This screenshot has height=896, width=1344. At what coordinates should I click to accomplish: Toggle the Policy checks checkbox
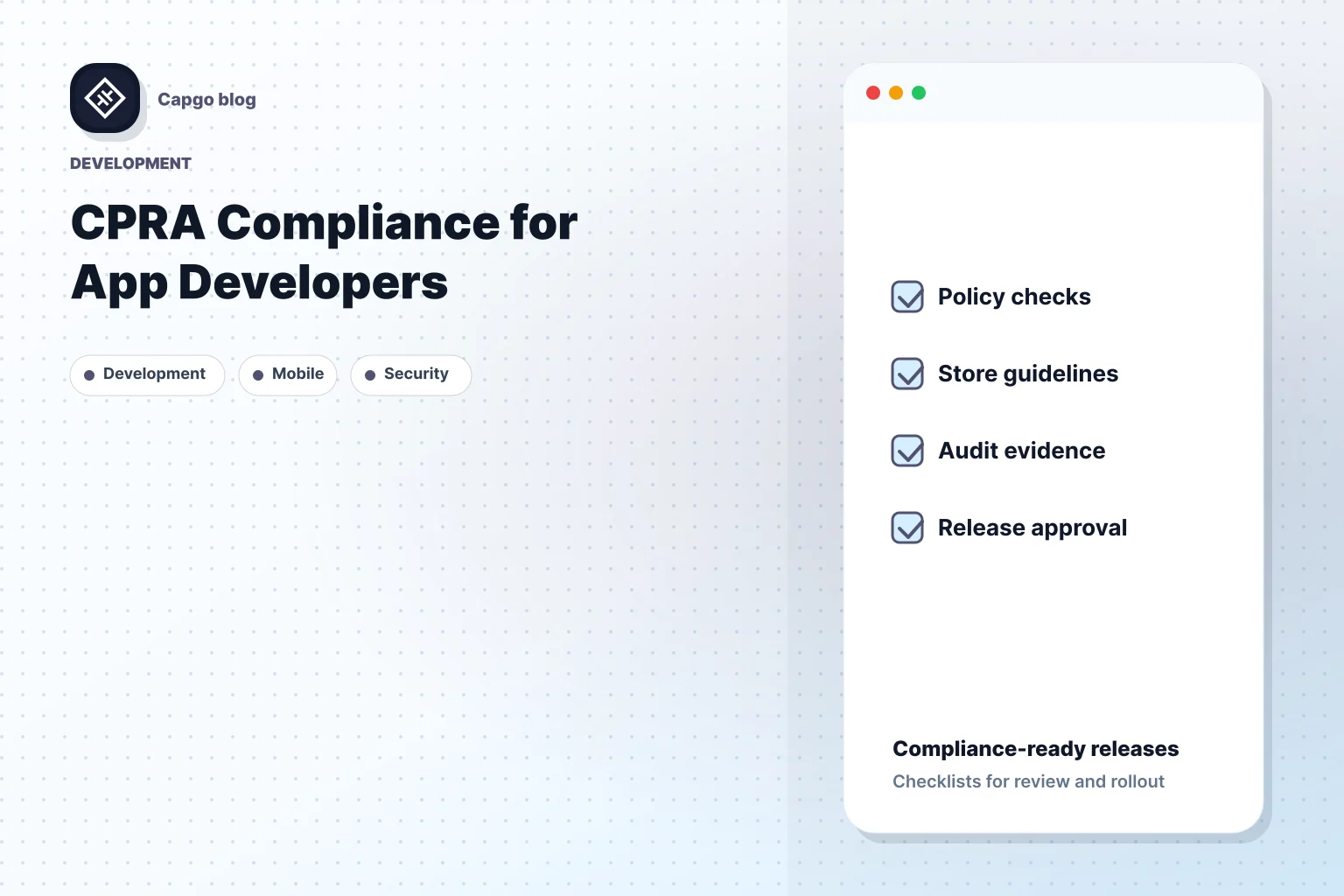[907, 297]
